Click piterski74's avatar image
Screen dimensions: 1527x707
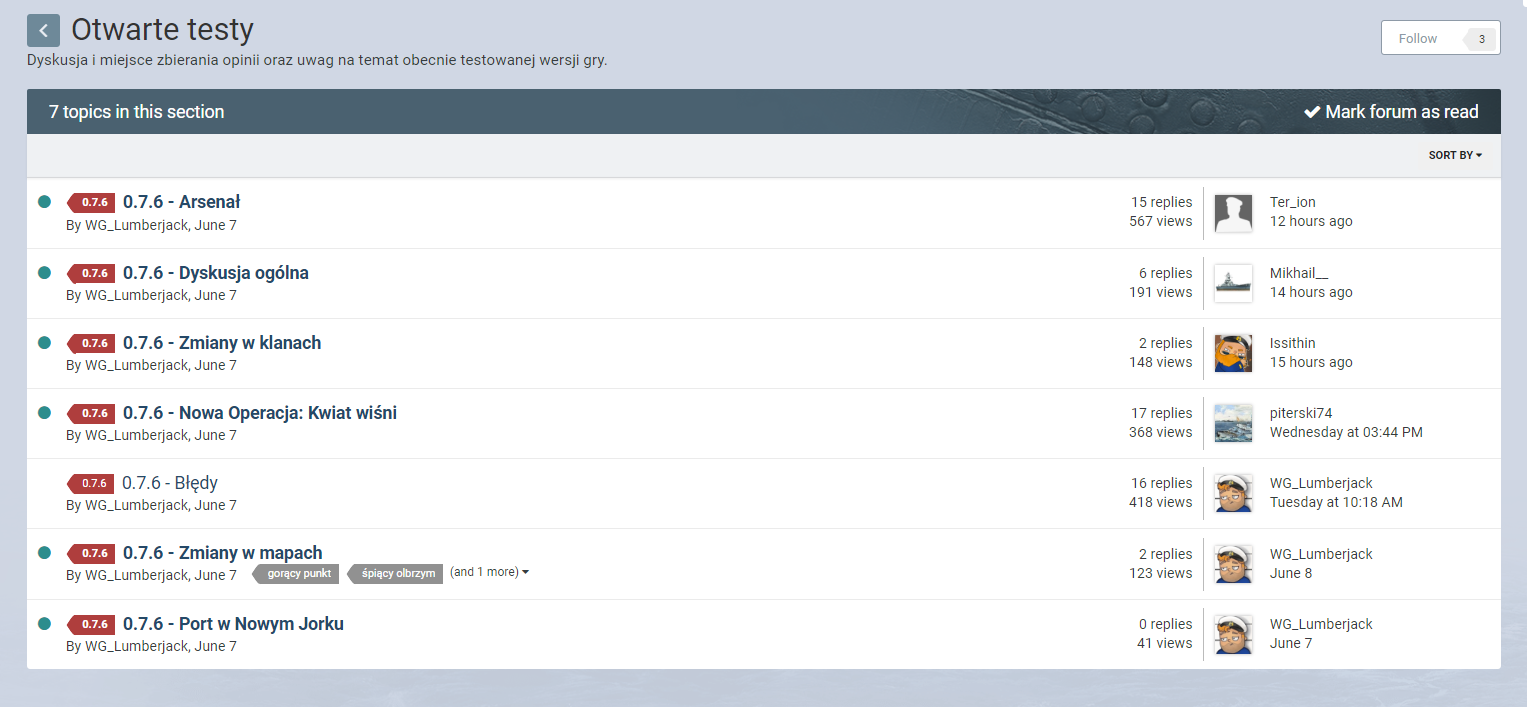tap(1233, 423)
